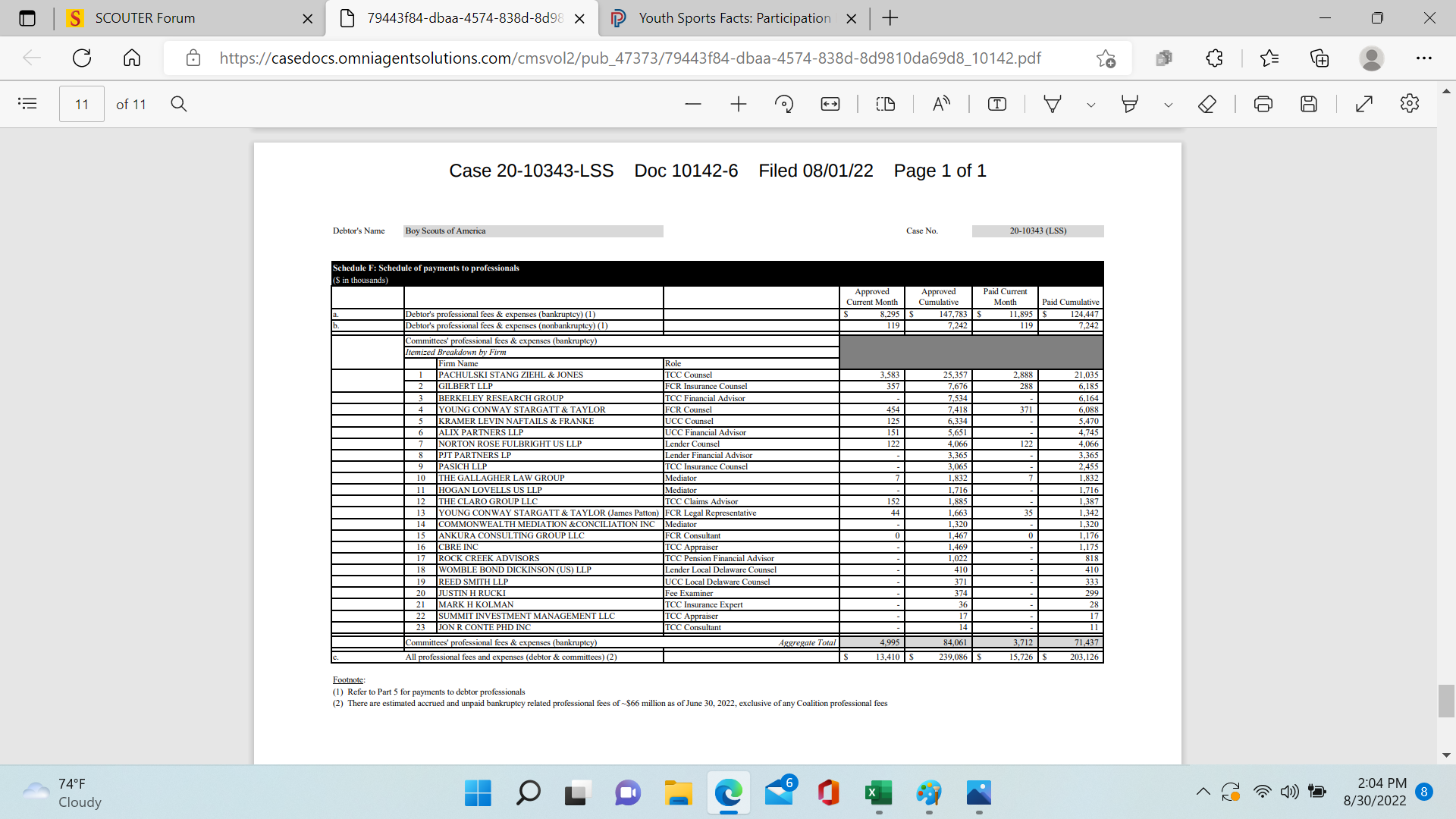Expand the Draw tool options dropdown

[1090, 105]
